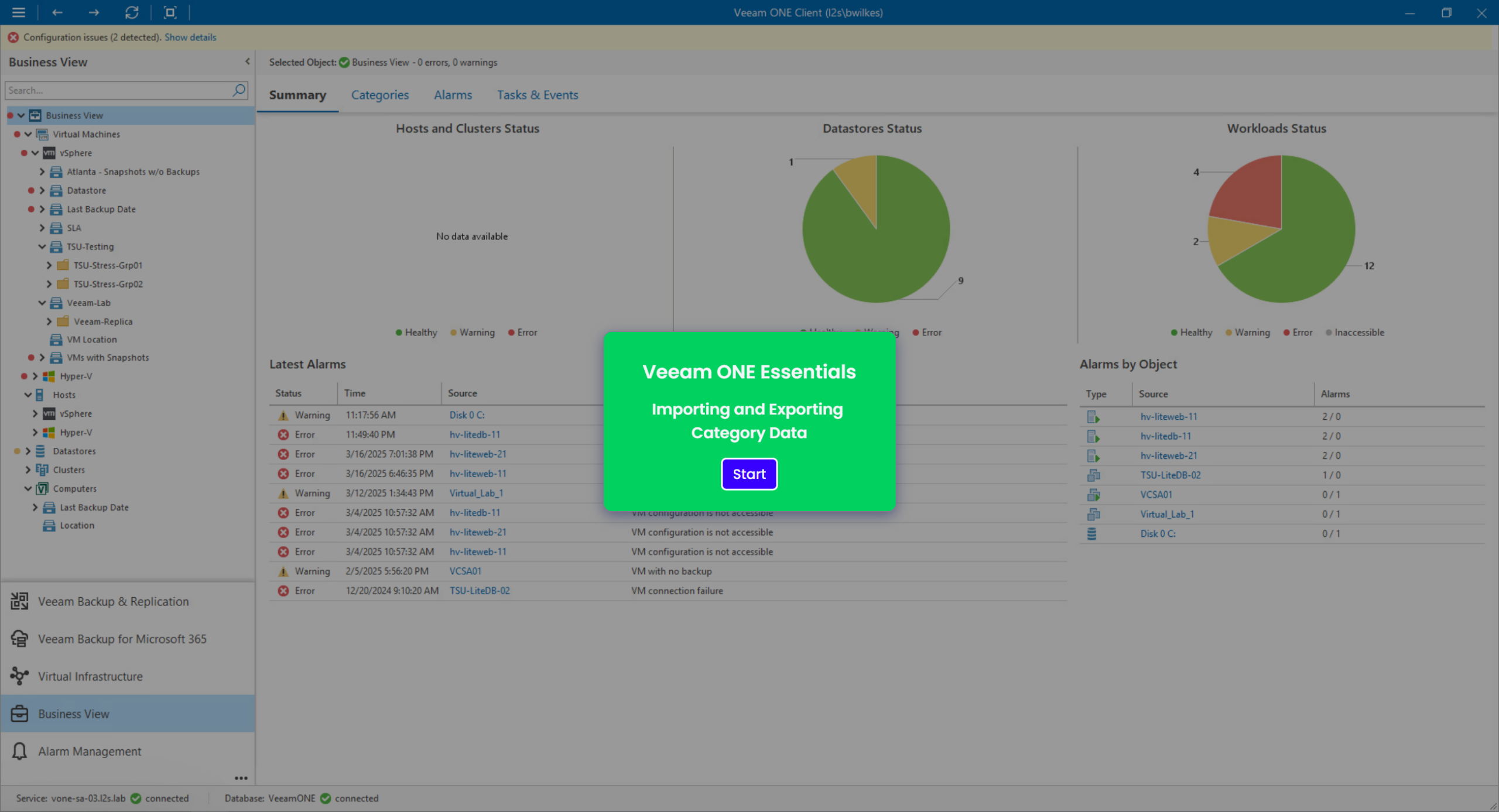Image resolution: width=1499 pixels, height=812 pixels.
Task: Click the full screen mode icon
Action: point(170,12)
